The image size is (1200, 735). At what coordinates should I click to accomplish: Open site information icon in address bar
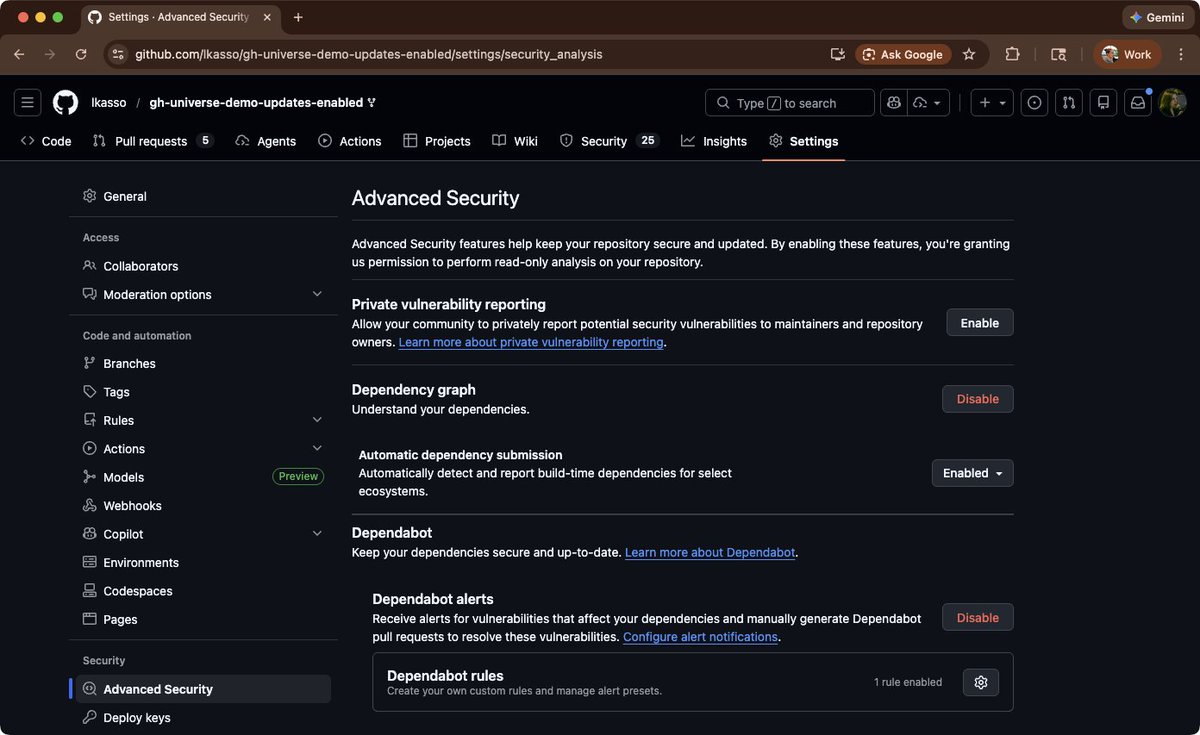(118, 55)
